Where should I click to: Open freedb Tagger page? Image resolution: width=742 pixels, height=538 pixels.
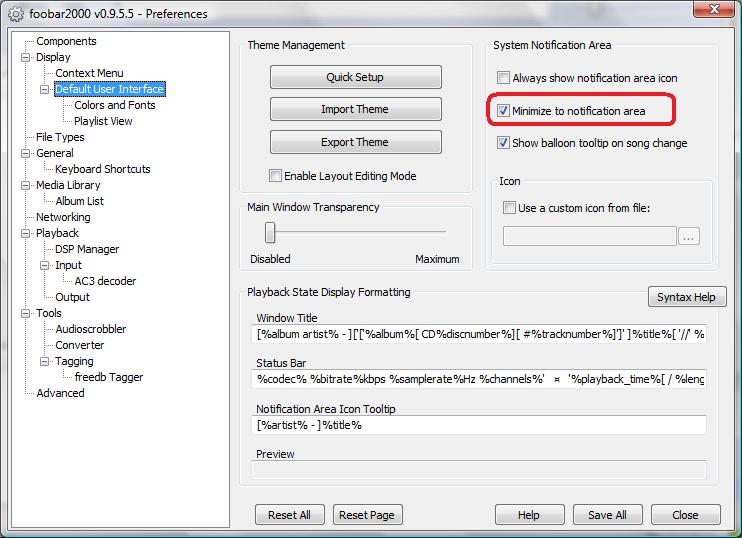coord(109,377)
